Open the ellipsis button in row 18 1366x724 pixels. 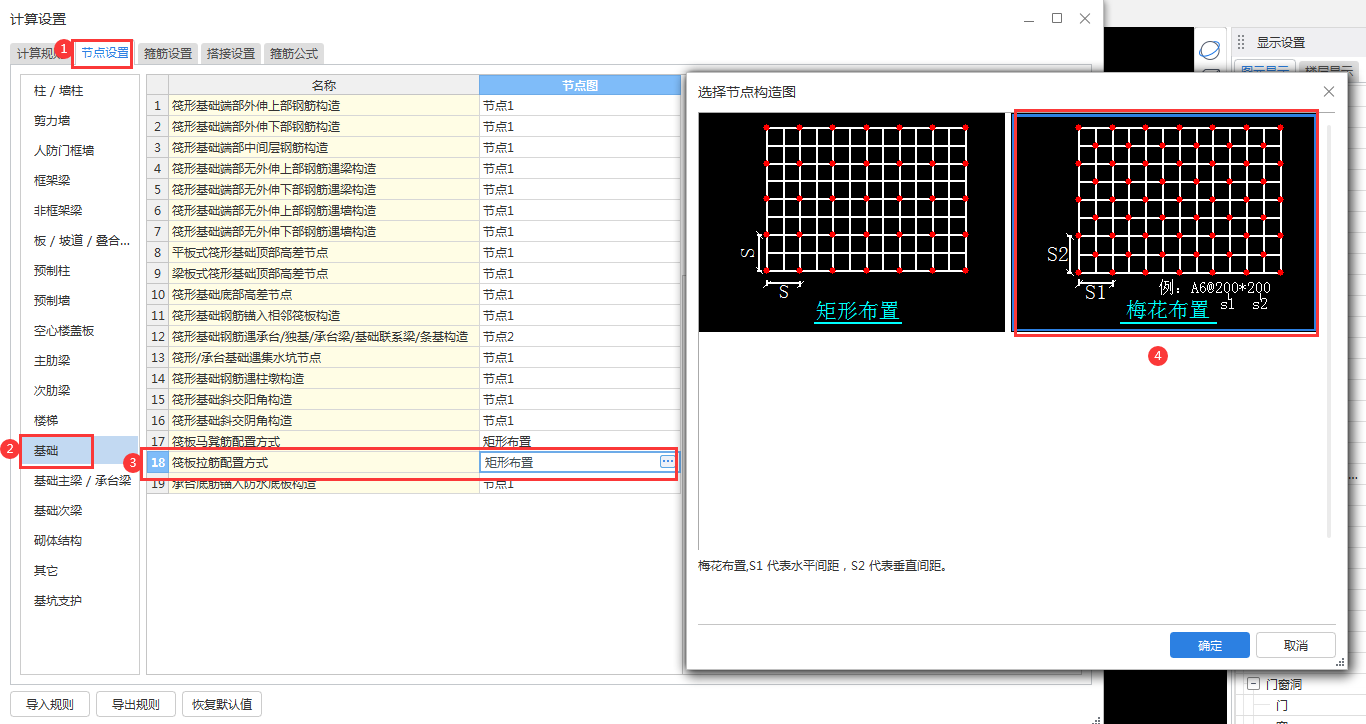(667, 462)
